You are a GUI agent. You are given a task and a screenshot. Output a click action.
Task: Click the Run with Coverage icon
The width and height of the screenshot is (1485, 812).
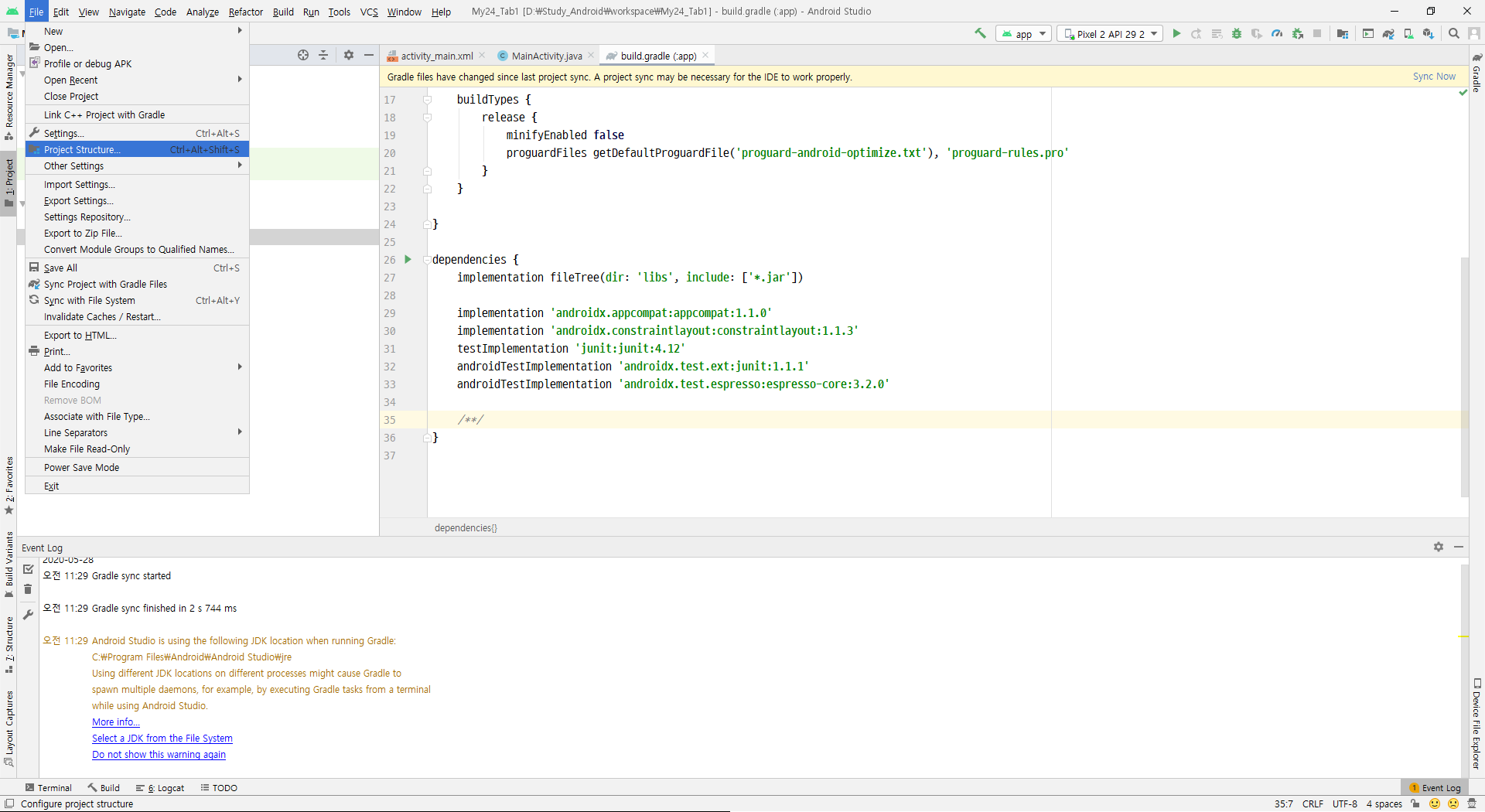(x=1257, y=33)
